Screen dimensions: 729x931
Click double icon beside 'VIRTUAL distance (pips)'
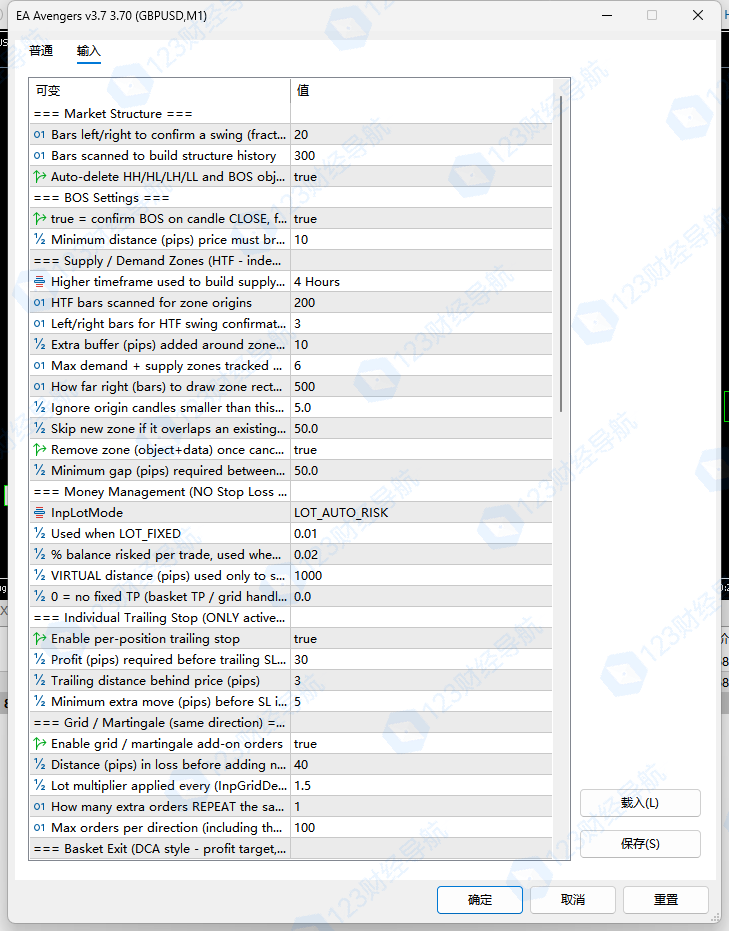point(39,576)
